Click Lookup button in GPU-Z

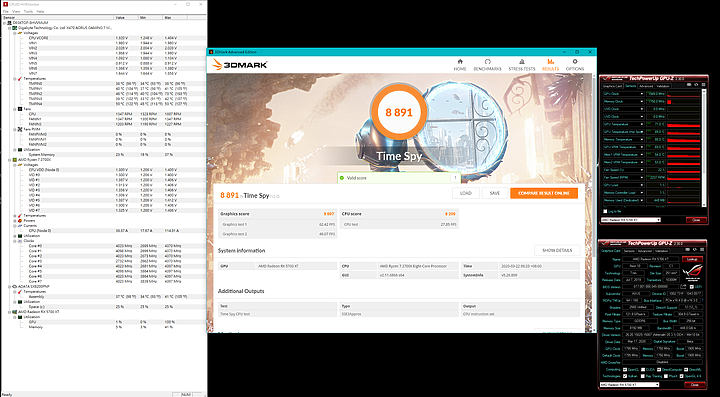pos(692,259)
